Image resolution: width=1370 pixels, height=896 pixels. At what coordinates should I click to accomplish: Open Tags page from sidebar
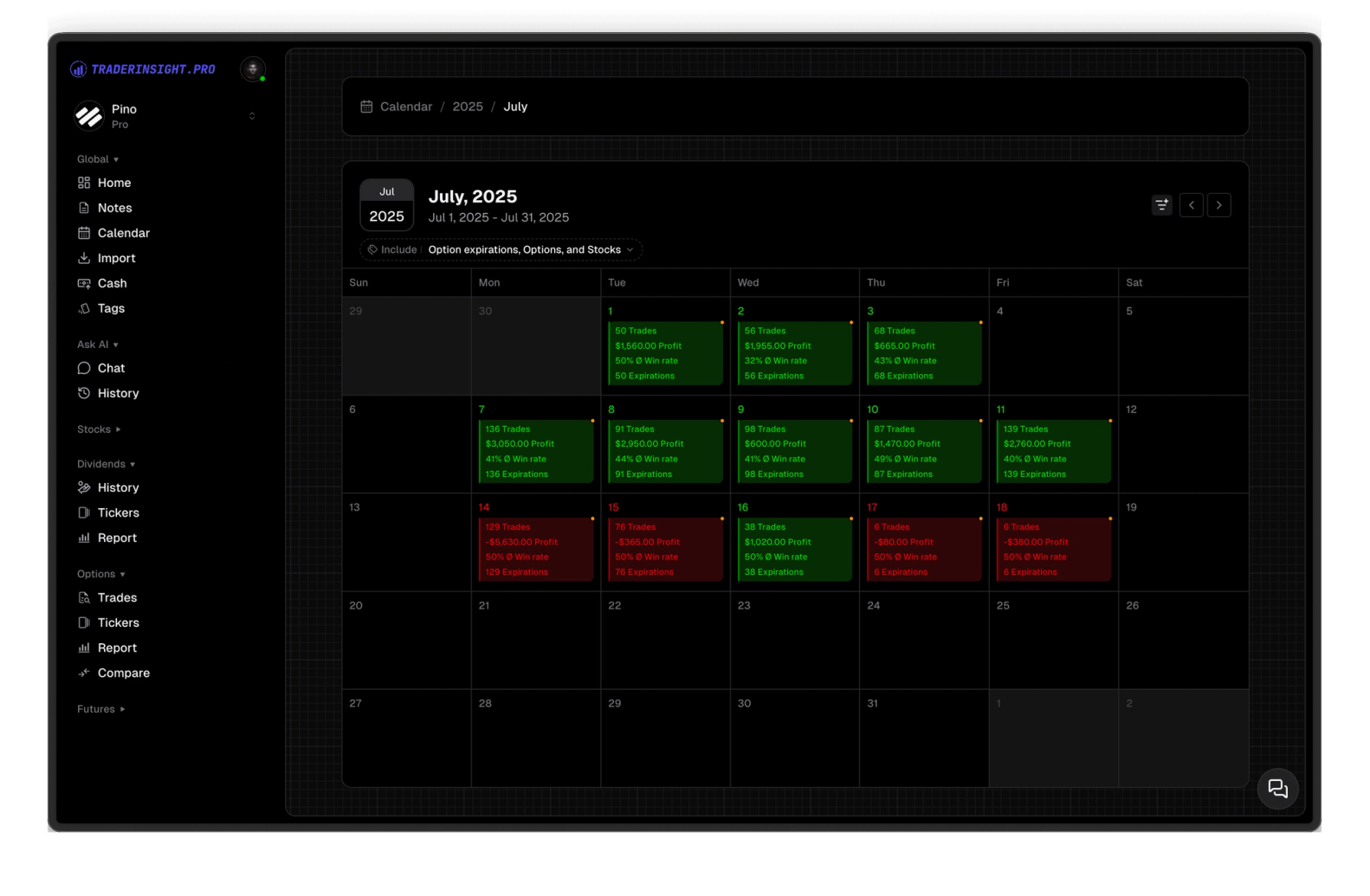coord(111,308)
